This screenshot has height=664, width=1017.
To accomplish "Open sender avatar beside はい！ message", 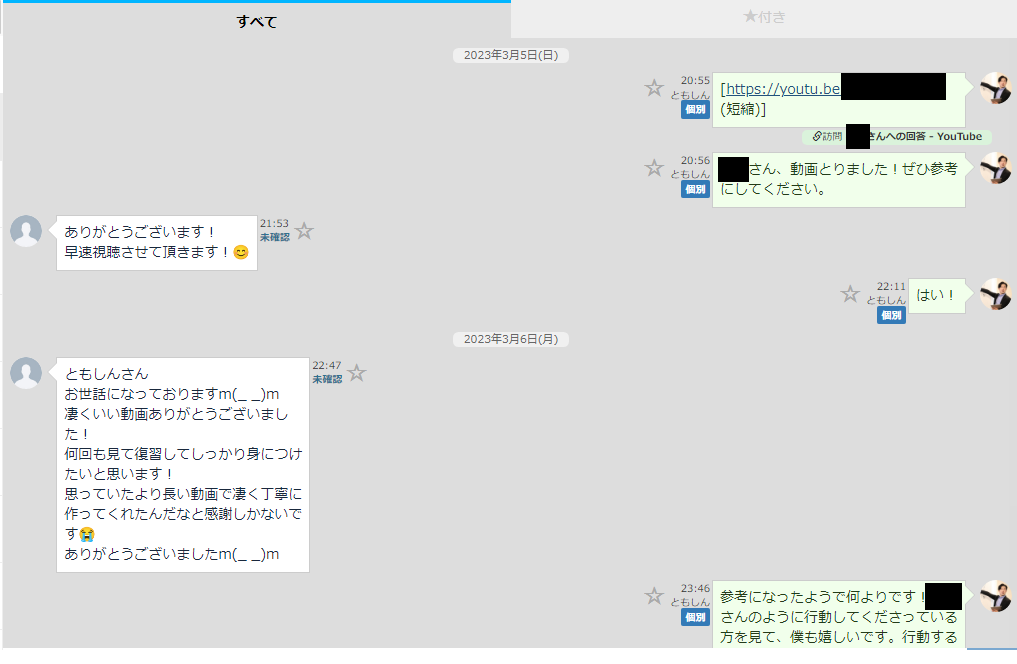I will coord(995,294).
